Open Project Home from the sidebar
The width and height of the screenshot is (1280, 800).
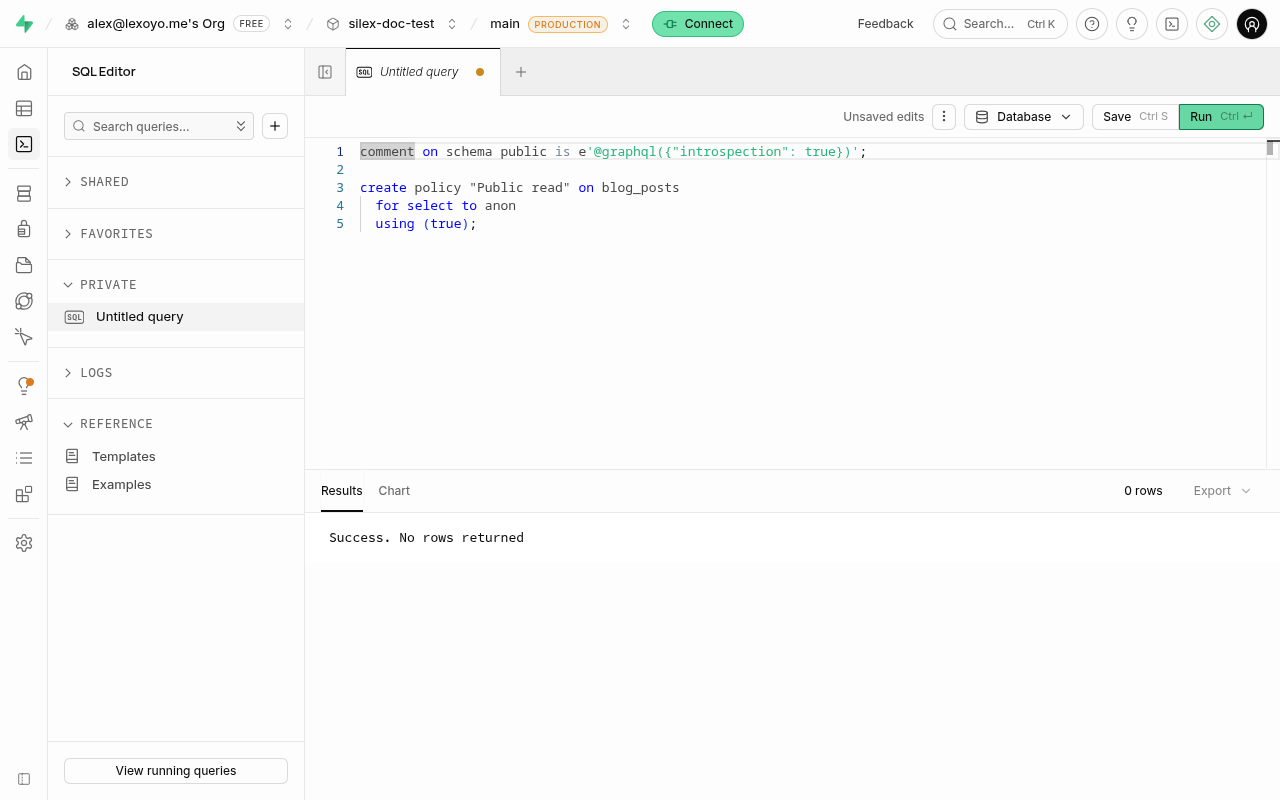click(x=24, y=72)
